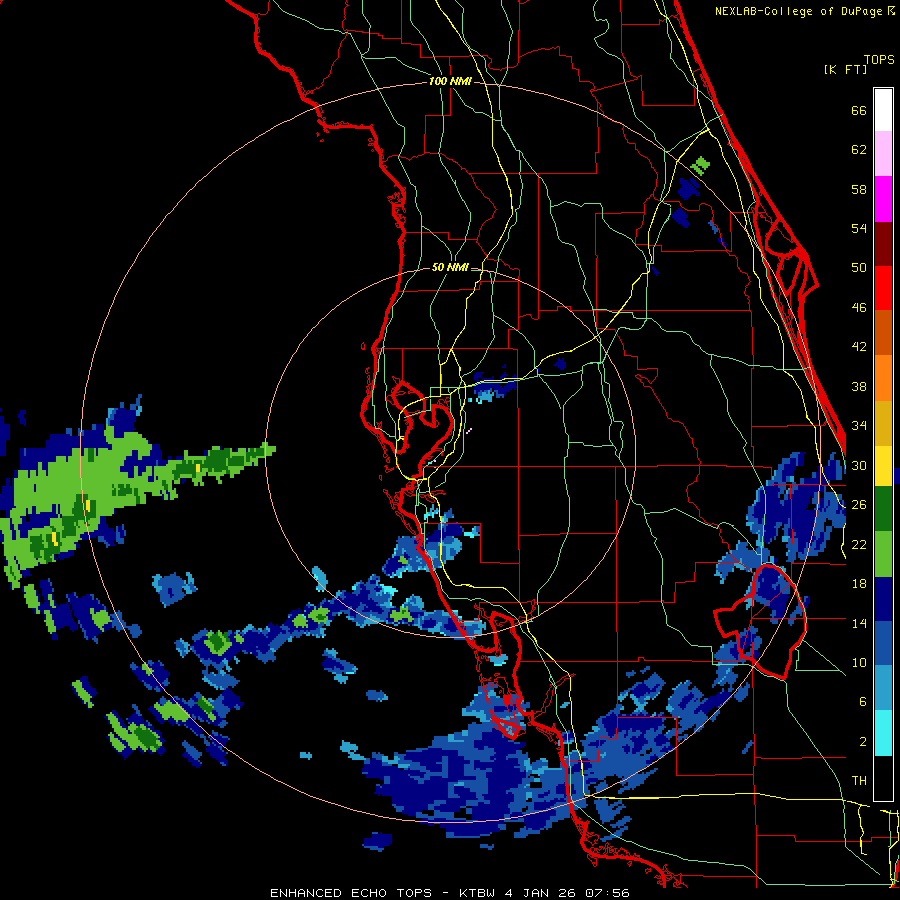The height and width of the screenshot is (900, 900).
Task: Click the "10" legend value
Action: 859,662
